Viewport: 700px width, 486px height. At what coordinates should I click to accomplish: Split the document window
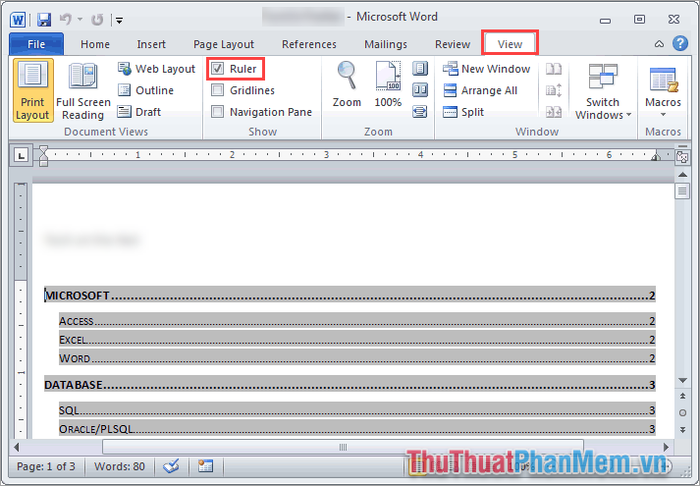[463, 112]
